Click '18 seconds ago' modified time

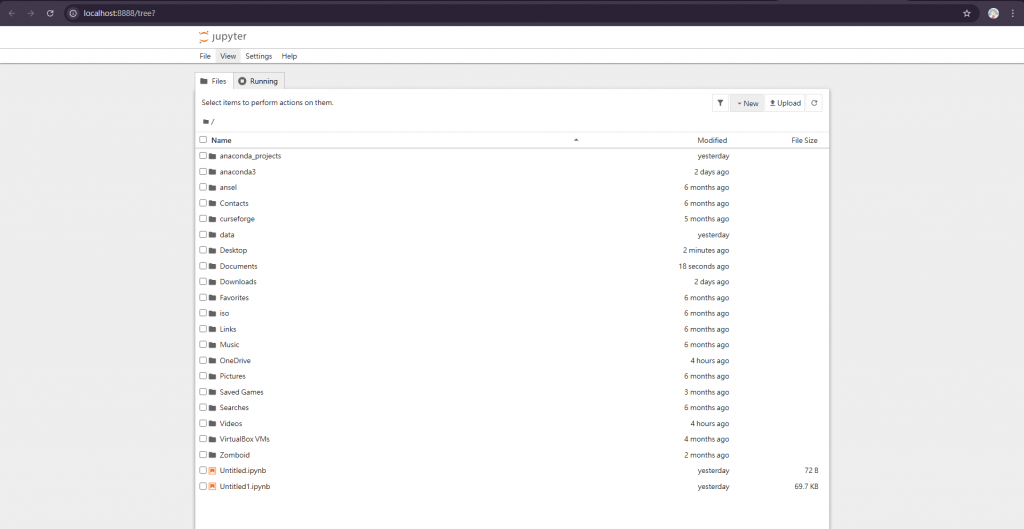pyautogui.click(x=704, y=266)
